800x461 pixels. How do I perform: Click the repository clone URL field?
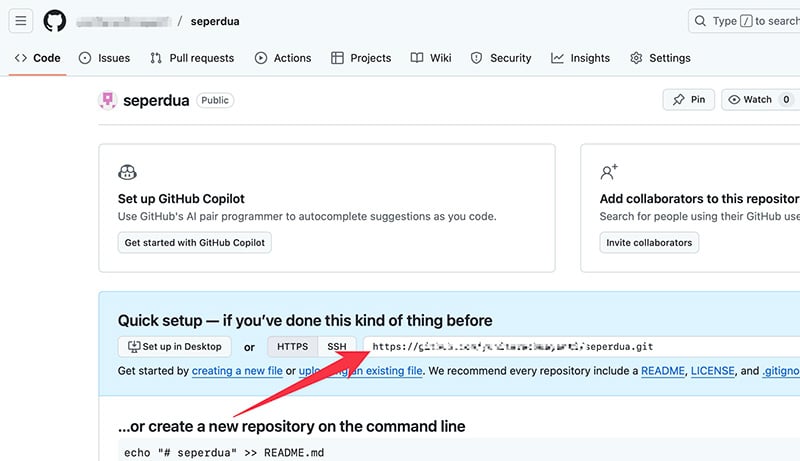[x=581, y=347]
